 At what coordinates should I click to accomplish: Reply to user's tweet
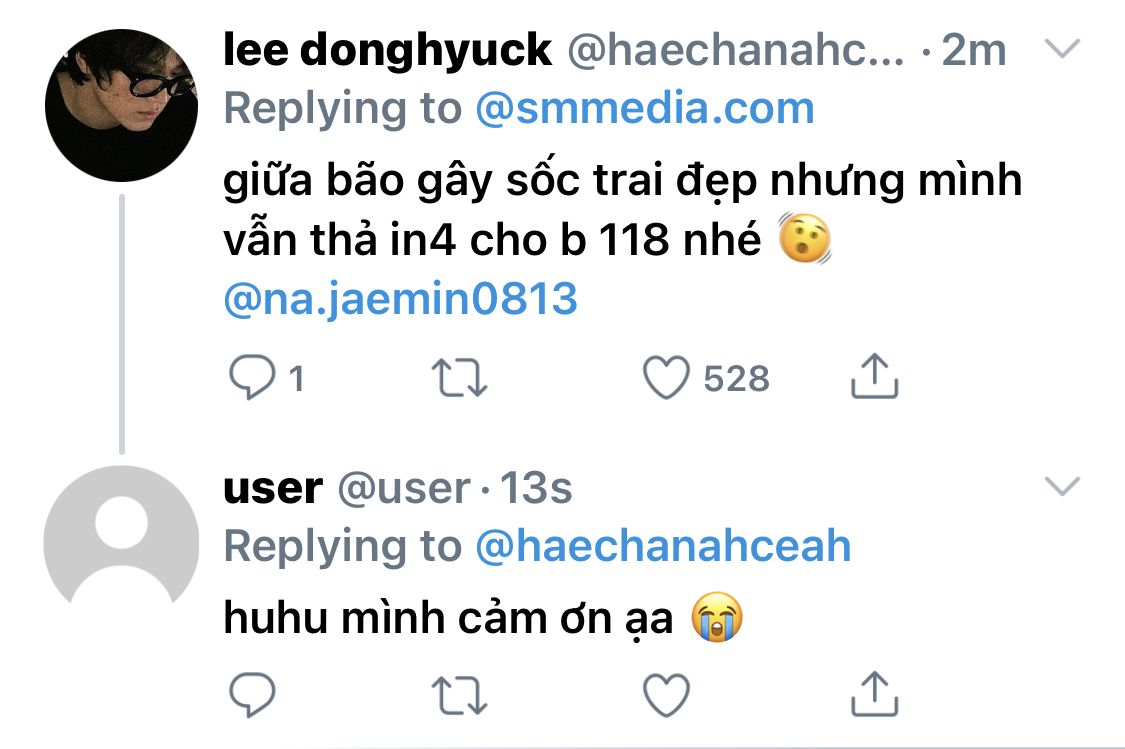[x=252, y=694]
